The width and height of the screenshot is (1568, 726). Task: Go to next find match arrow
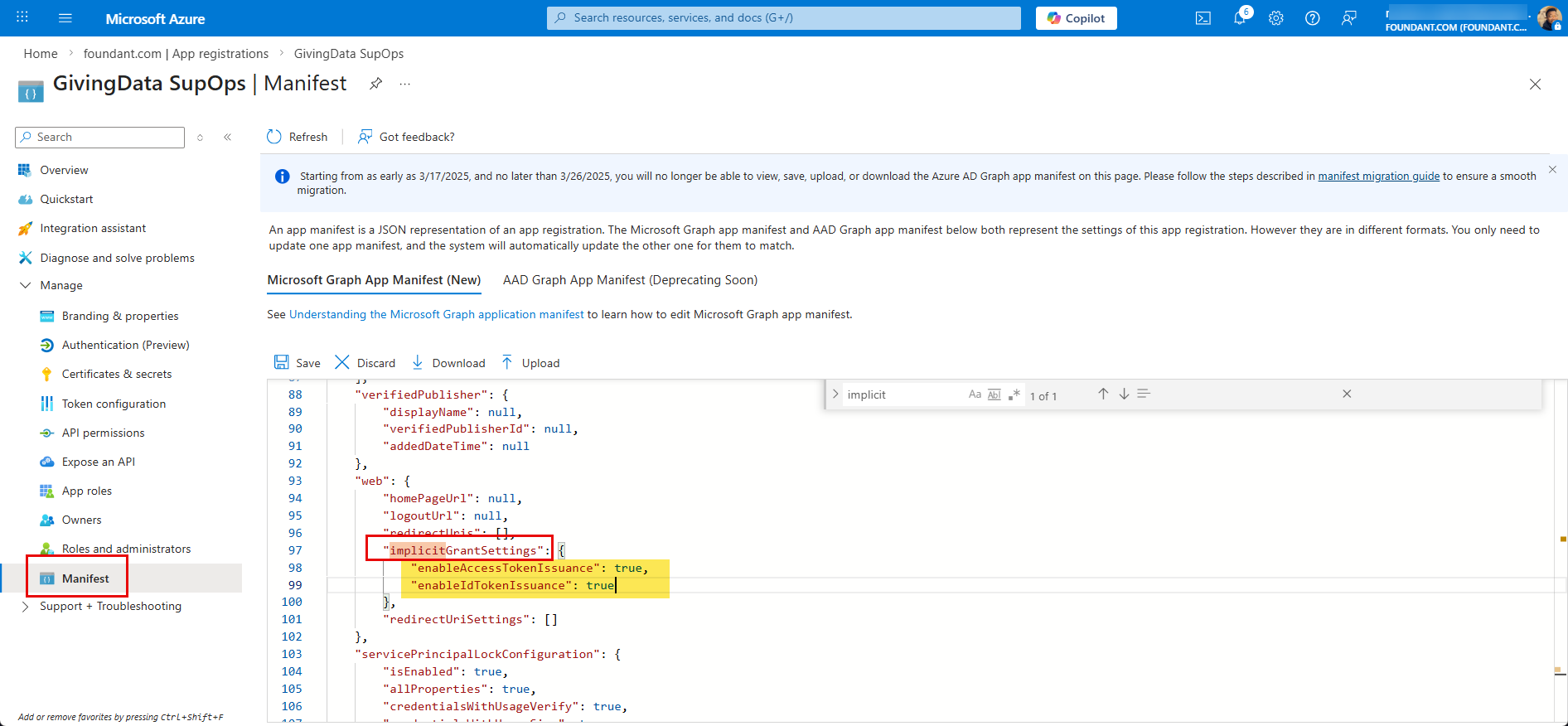1124,394
